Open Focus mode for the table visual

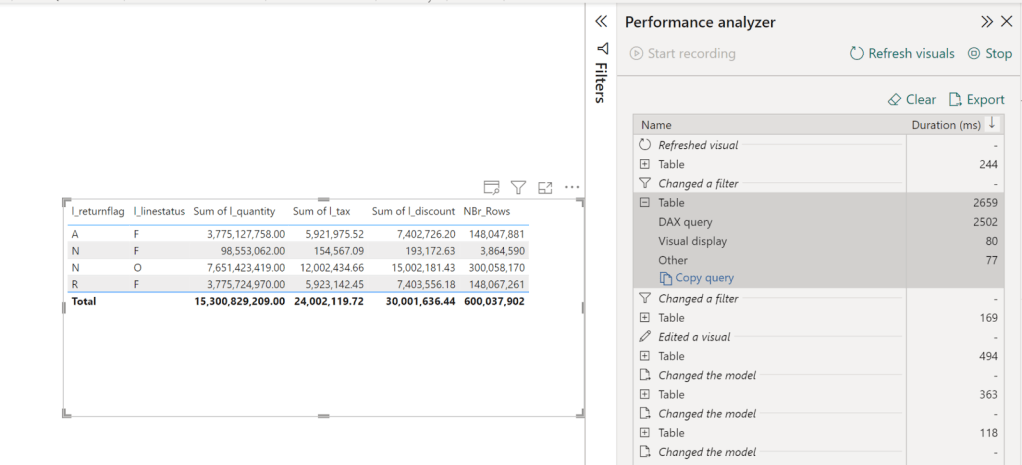coord(545,187)
